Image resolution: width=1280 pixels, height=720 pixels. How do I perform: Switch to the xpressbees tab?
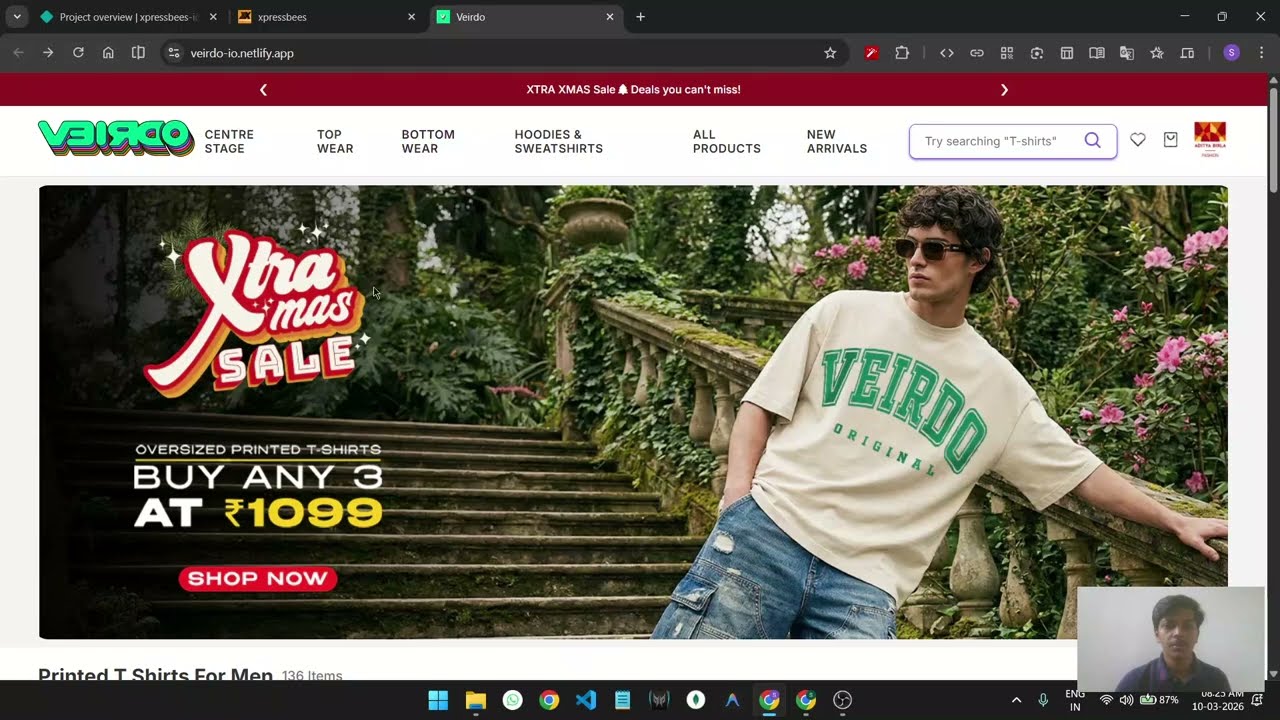(327, 17)
